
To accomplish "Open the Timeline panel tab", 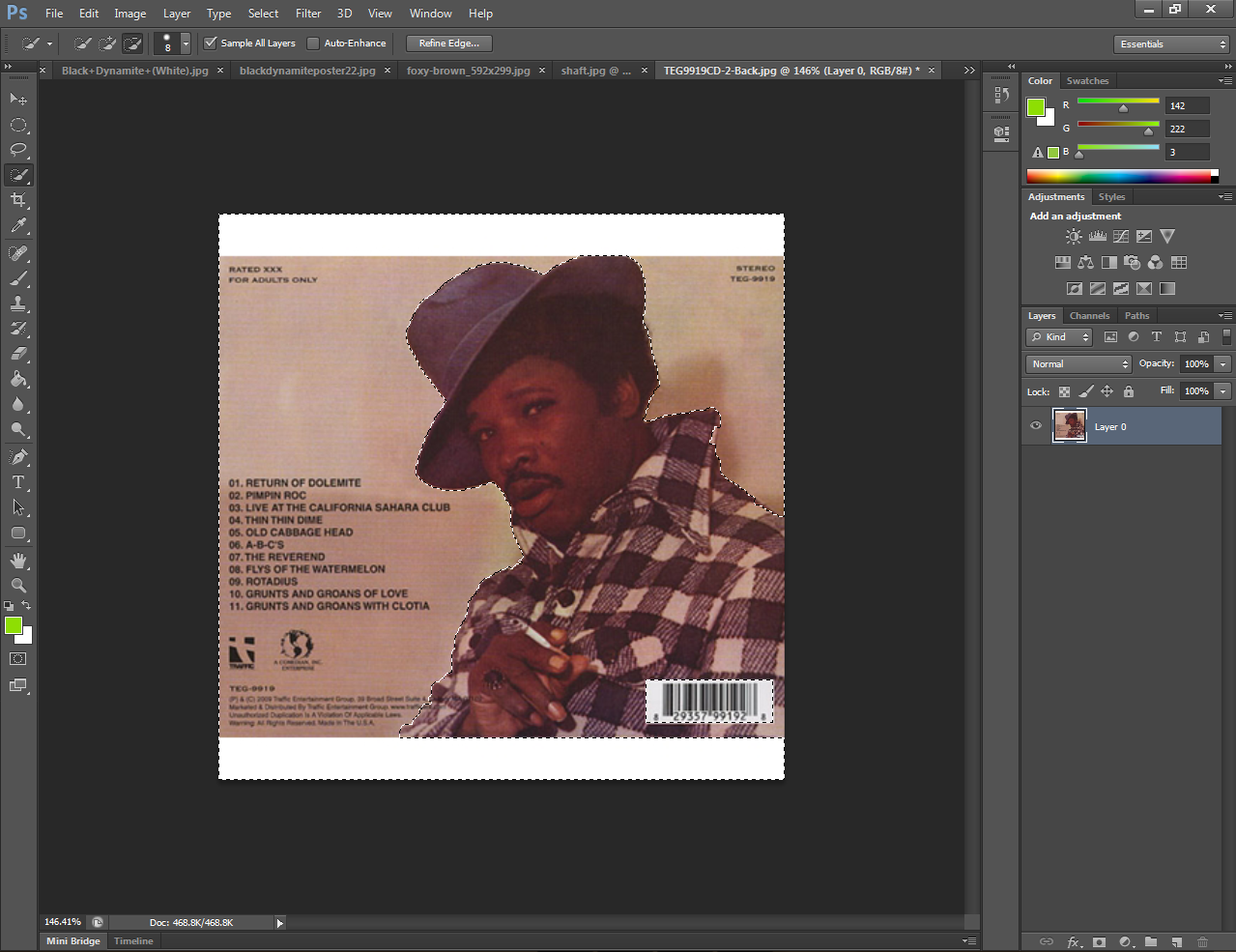I will coord(133,941).
